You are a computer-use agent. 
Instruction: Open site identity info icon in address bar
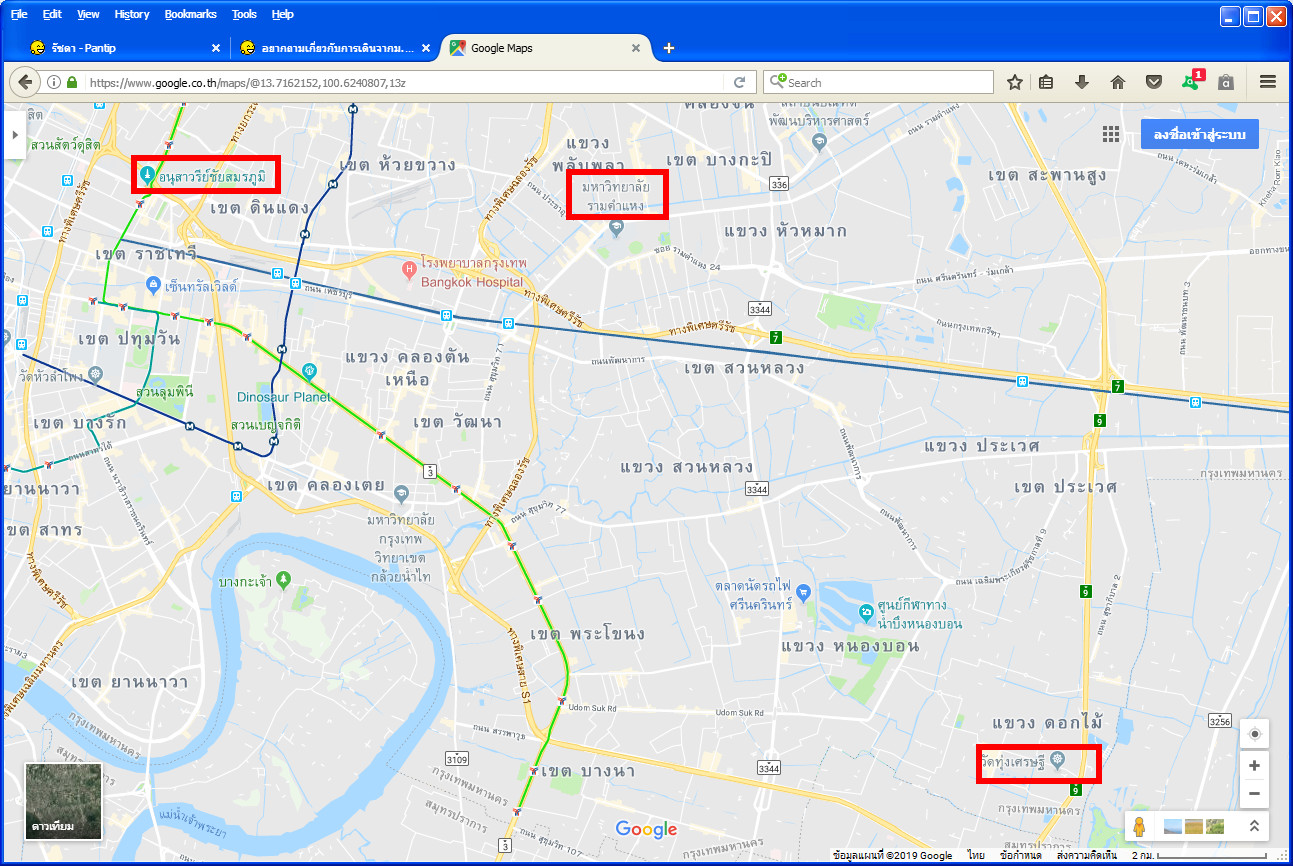[x=54, y=83]
